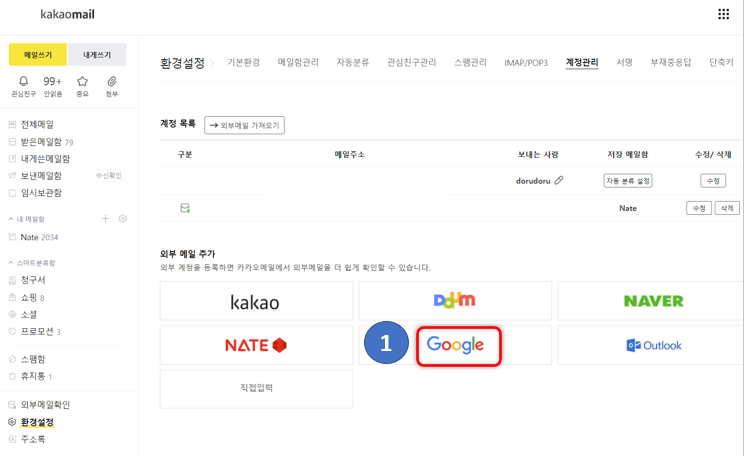744x456 pixels.
Task: Open important mail star icon
Action: coord(83,81)
